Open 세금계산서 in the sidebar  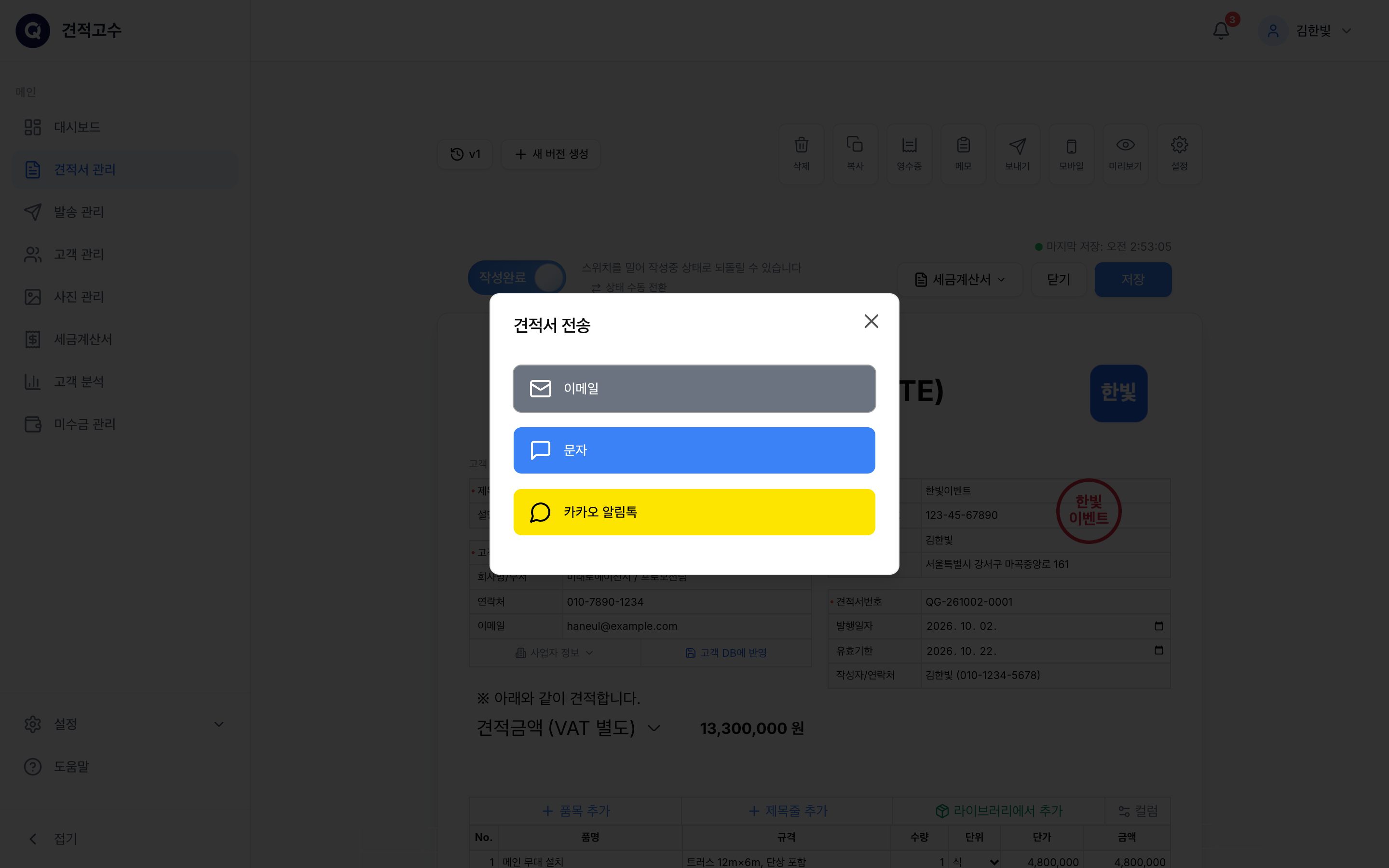pyautogui.click(x=125, y=339)
